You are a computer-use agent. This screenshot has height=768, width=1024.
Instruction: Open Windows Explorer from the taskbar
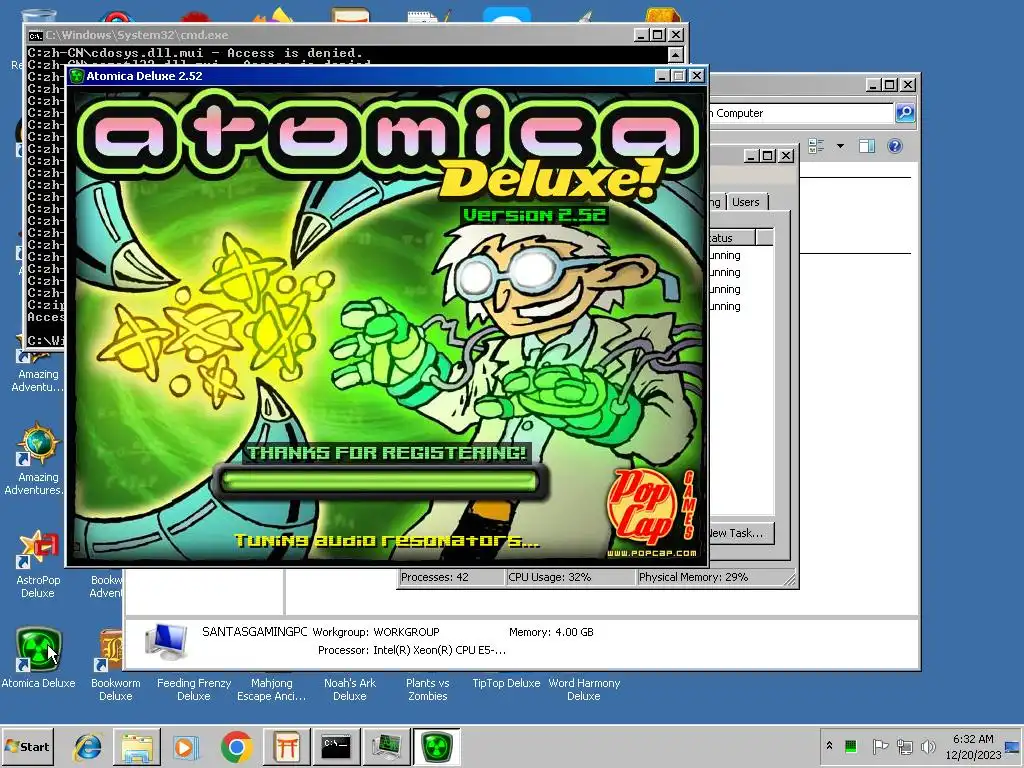136,746
